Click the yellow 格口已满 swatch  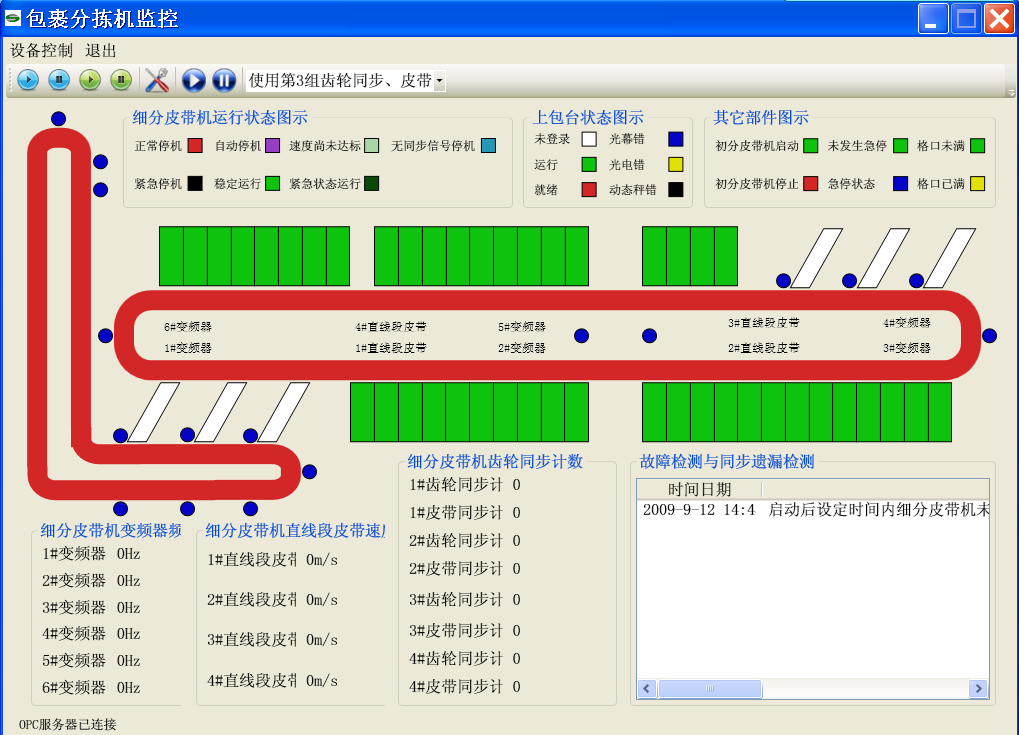tap(977, 183)
